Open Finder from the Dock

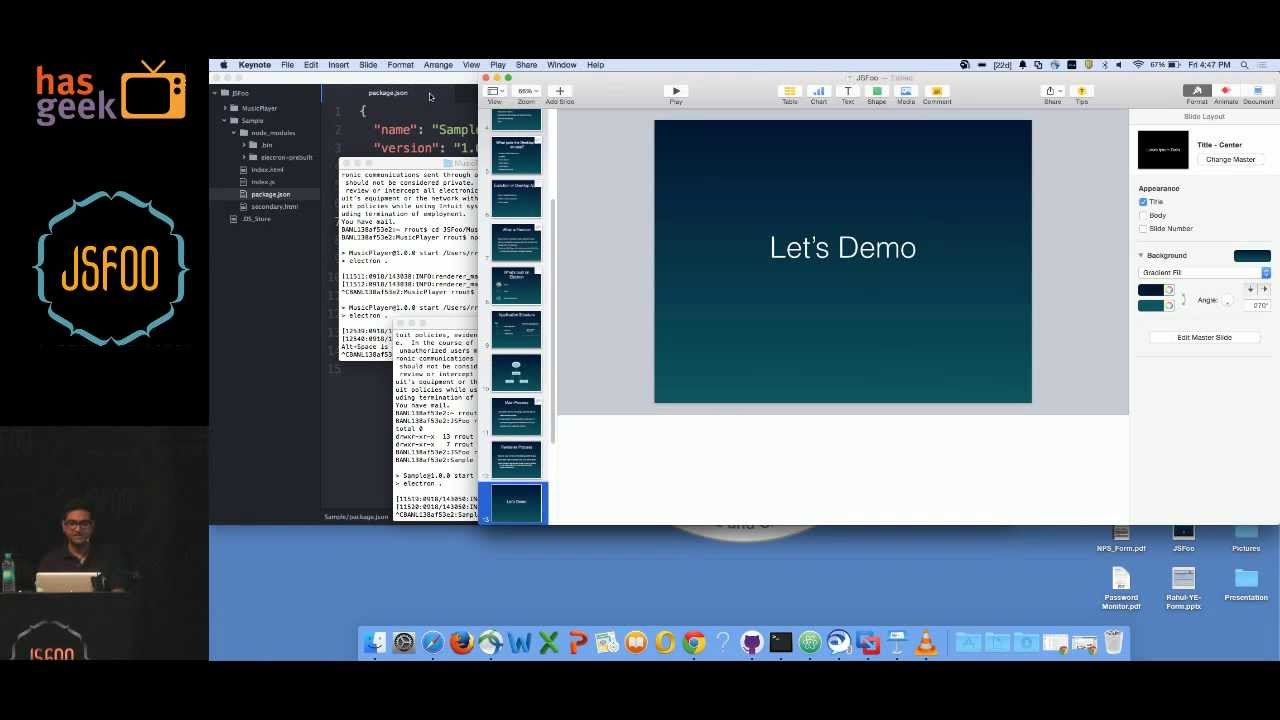point(374,643)
